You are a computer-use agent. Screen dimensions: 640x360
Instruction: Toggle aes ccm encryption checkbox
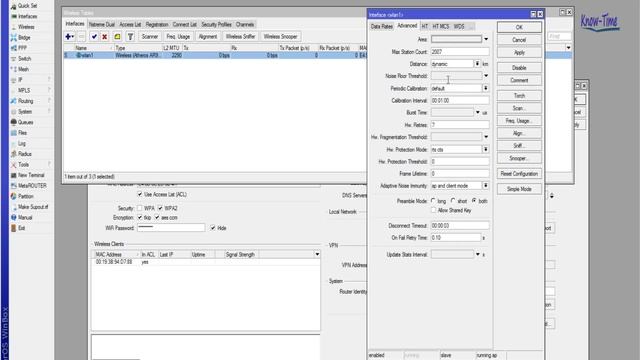point(157,218)
